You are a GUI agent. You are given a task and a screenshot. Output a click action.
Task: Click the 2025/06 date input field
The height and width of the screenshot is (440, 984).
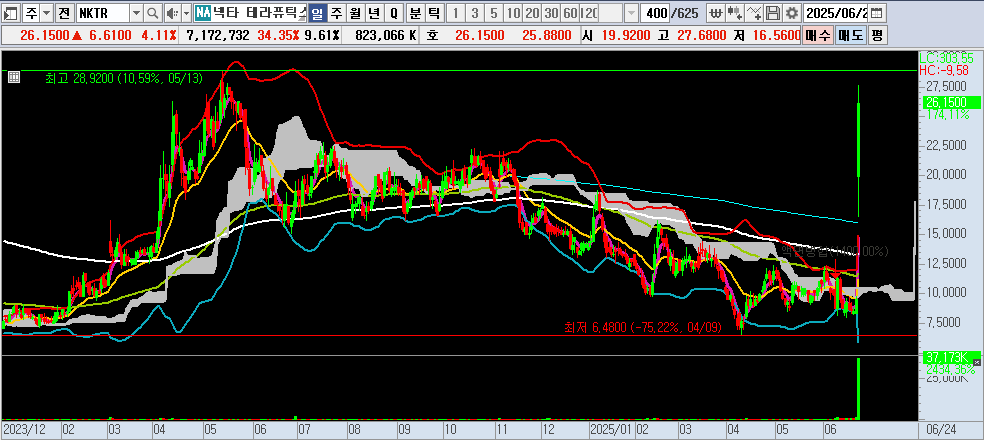pos(836,13)
